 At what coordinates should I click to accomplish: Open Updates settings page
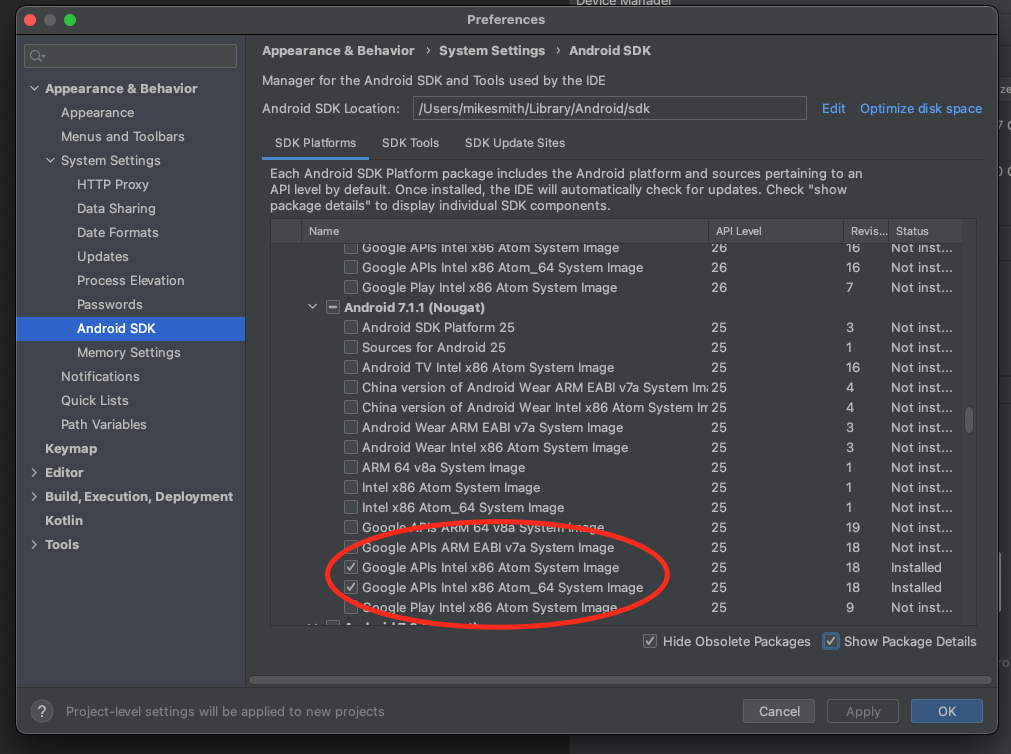[103, 257]
